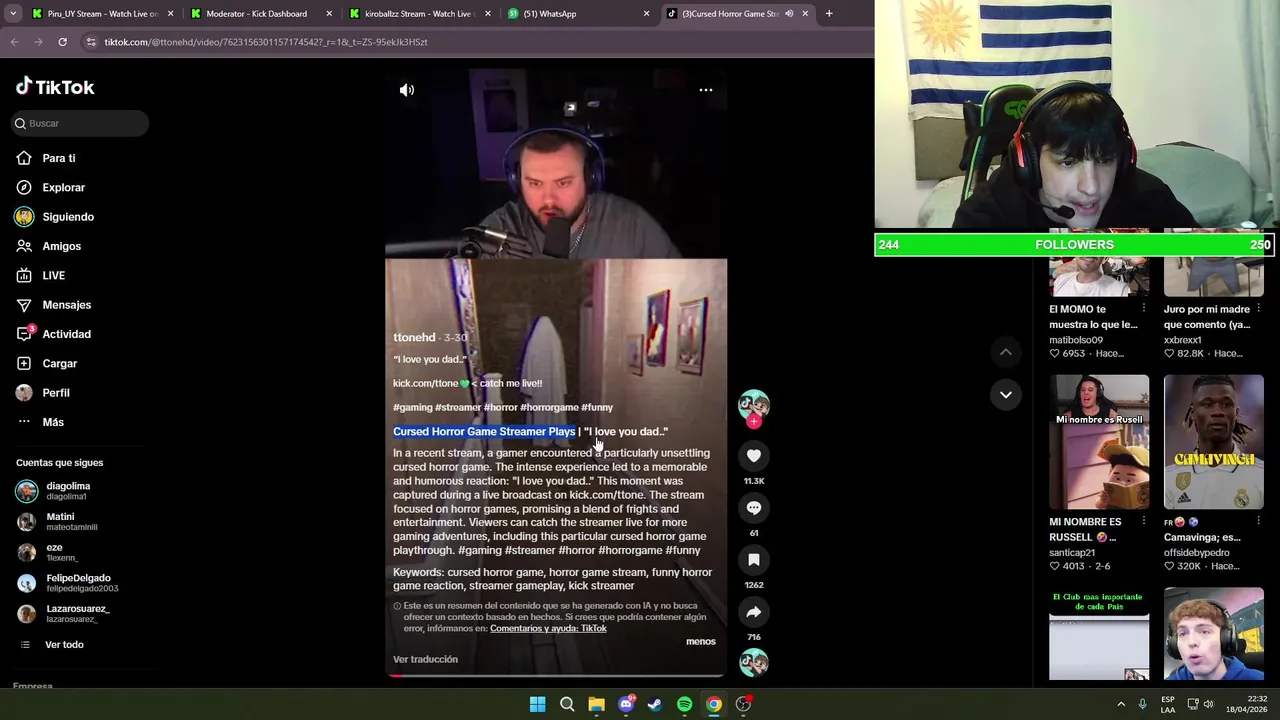Mute the Cursed Horror Game tab audio

pos(789,14)
